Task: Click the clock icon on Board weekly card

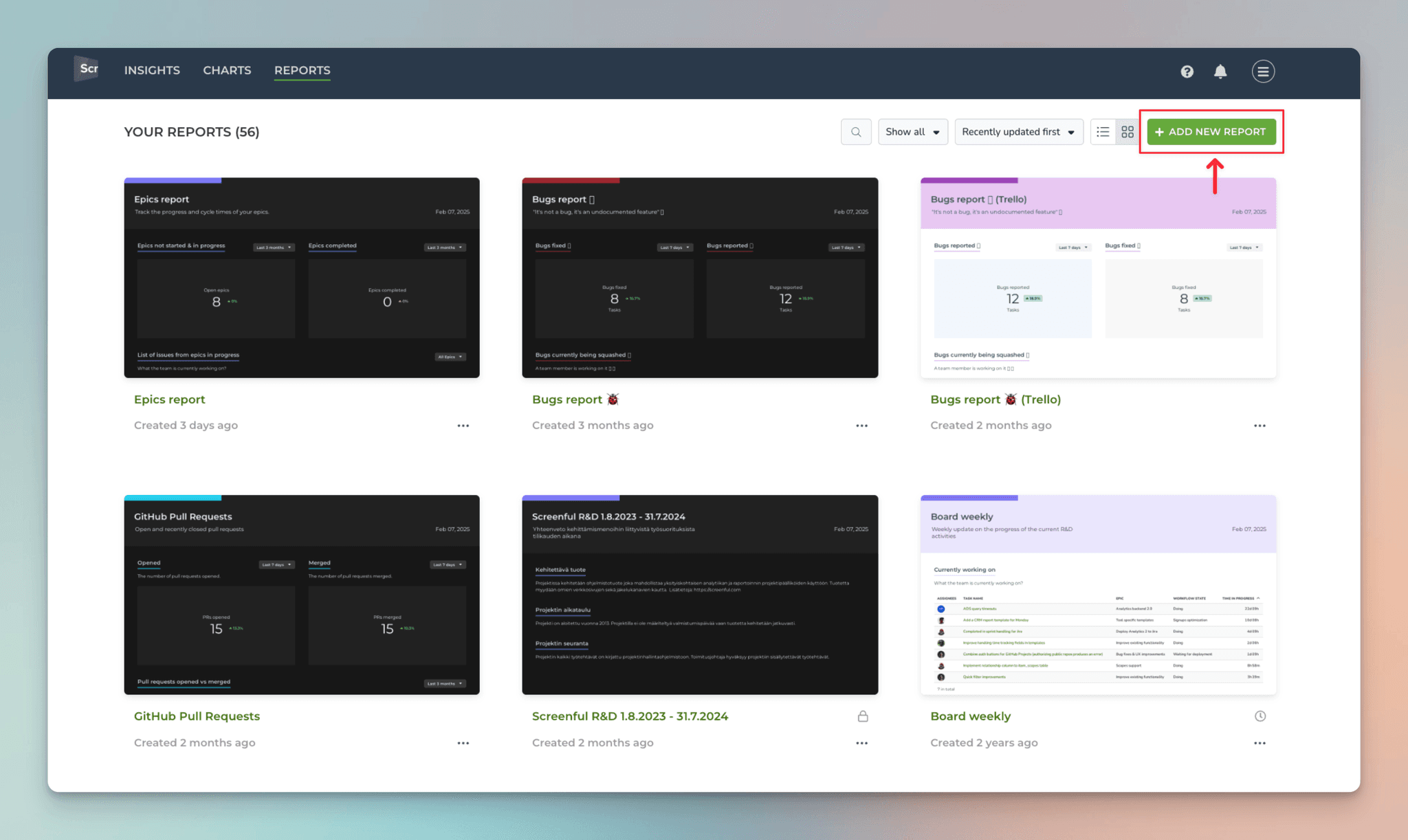Action: click(1260, 716)
